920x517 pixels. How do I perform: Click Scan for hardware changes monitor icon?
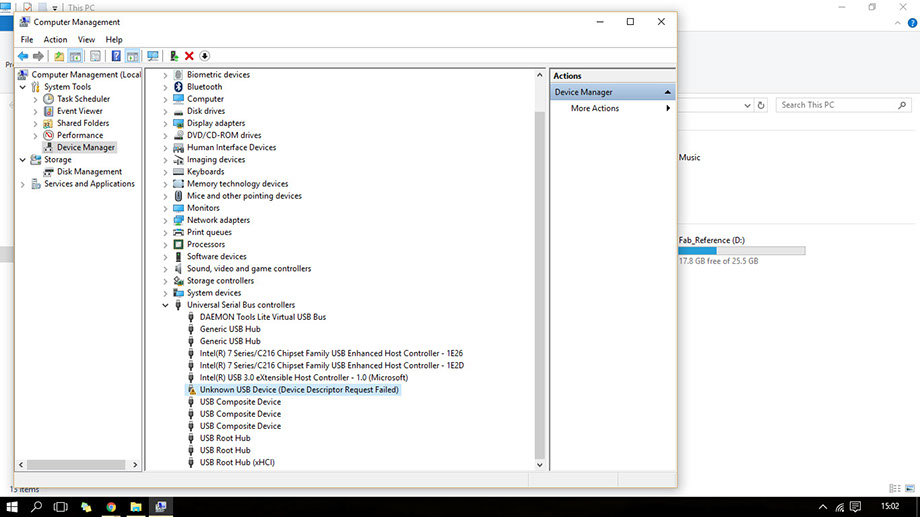(x=153, y=56)
